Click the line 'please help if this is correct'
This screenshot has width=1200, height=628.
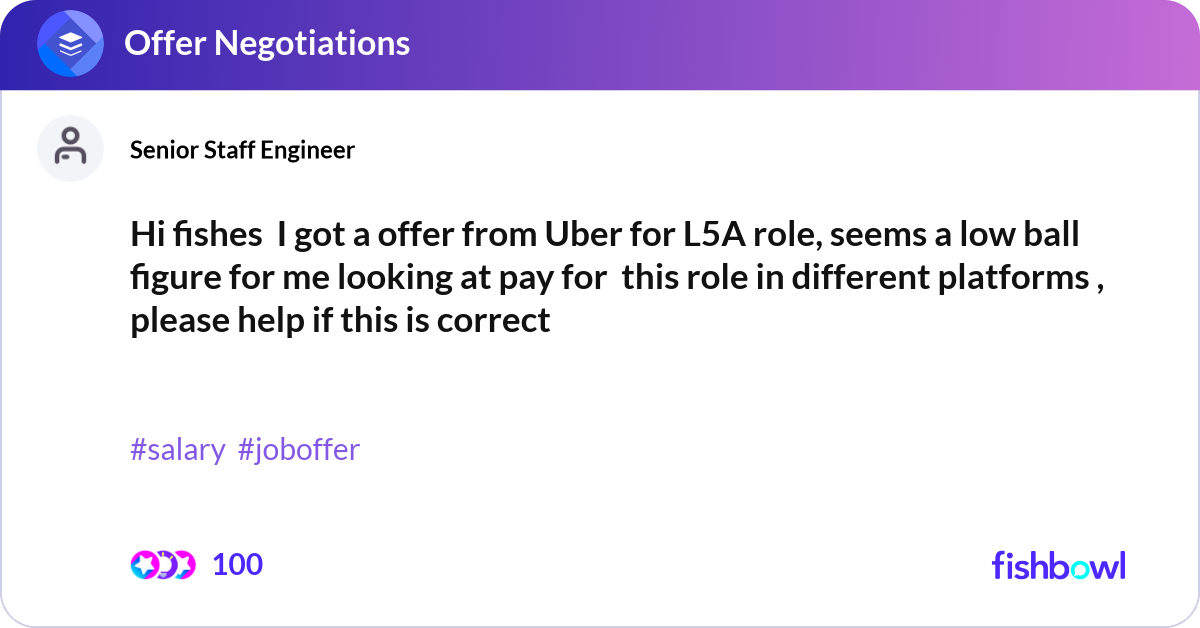point(340,320)
